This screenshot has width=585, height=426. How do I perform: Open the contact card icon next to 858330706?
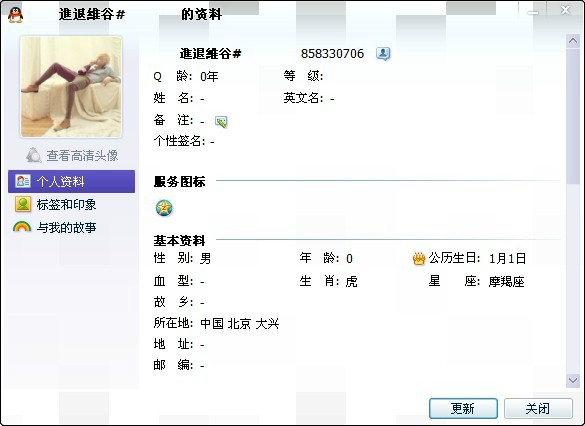[x=383, y=54]
